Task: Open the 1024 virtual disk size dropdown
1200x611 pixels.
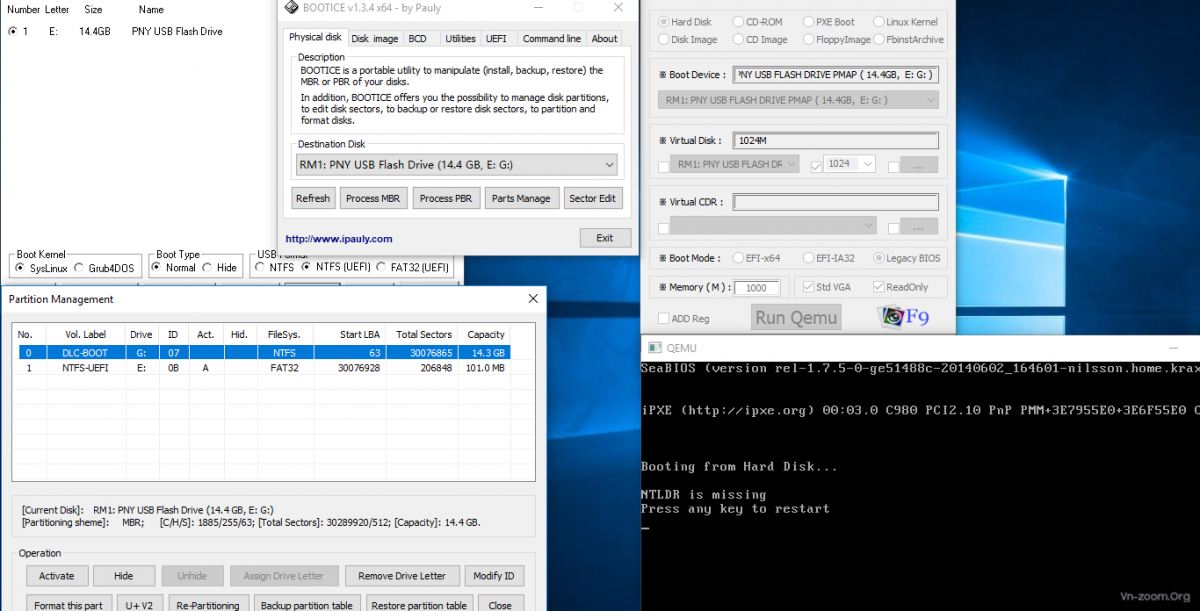Action: tap(866, 165)
